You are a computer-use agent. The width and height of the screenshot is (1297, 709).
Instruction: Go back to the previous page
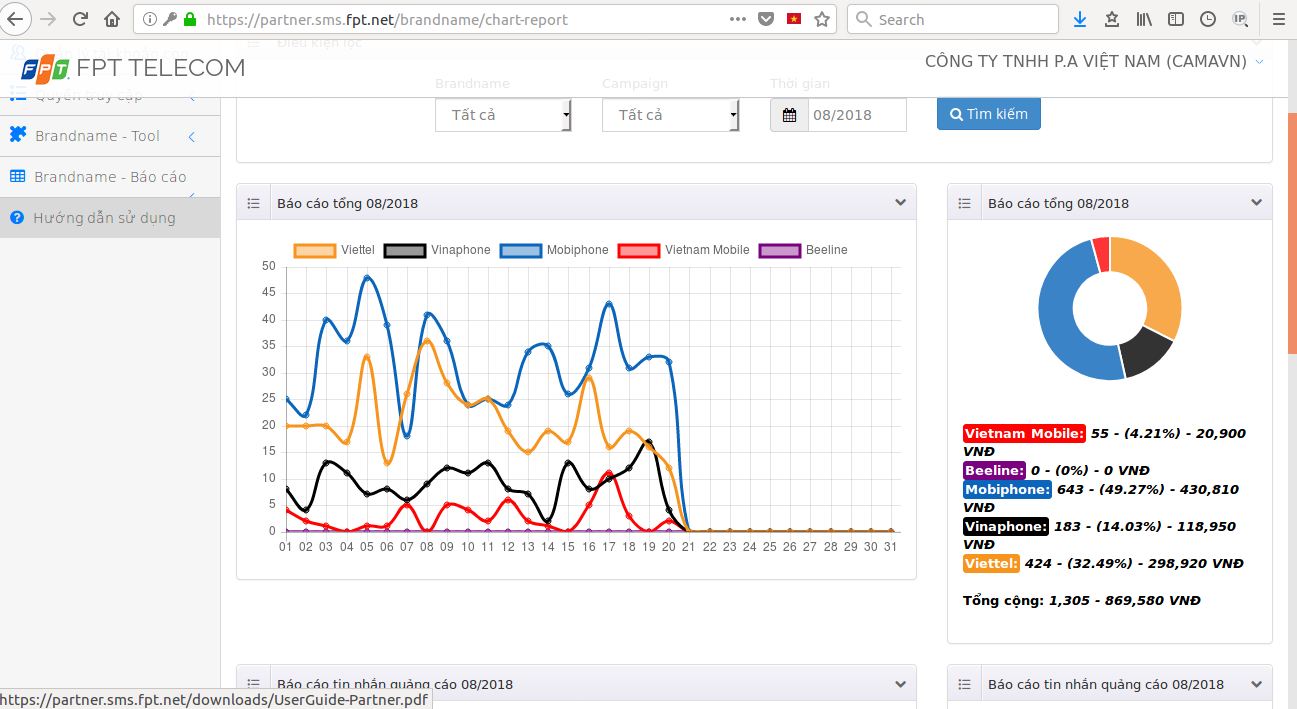tap(16, 19)
